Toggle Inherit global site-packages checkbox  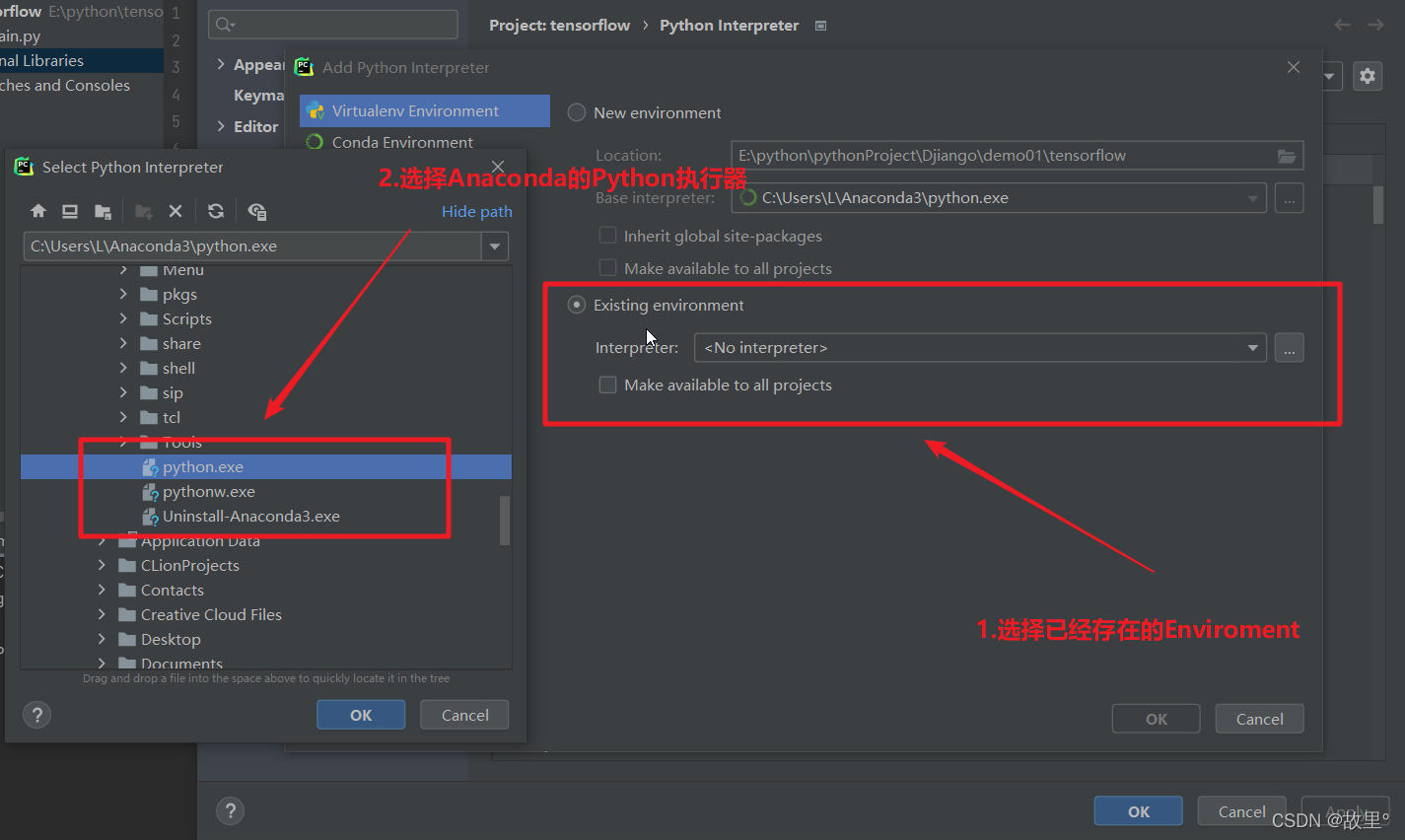(x=608, y=236)
